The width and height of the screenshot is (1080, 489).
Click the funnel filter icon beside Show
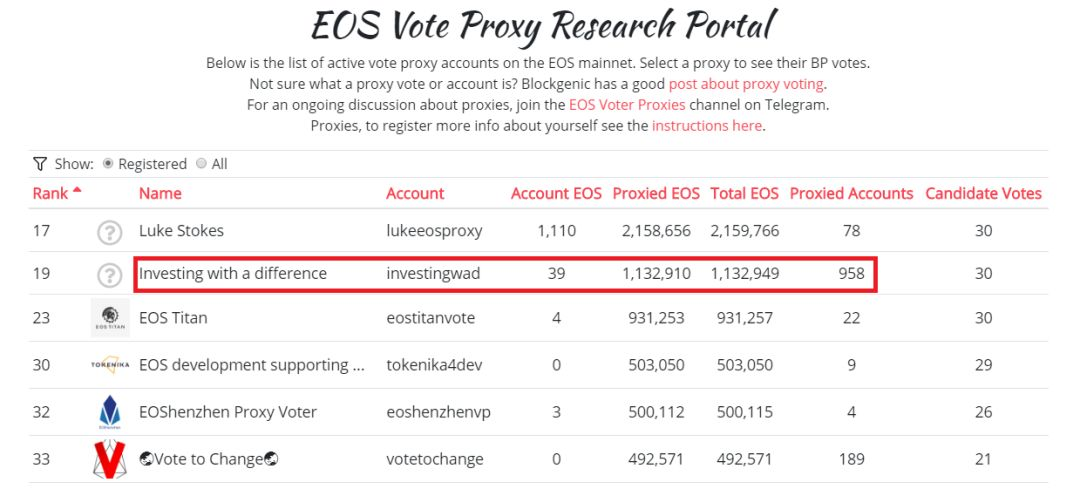point(39,164)
